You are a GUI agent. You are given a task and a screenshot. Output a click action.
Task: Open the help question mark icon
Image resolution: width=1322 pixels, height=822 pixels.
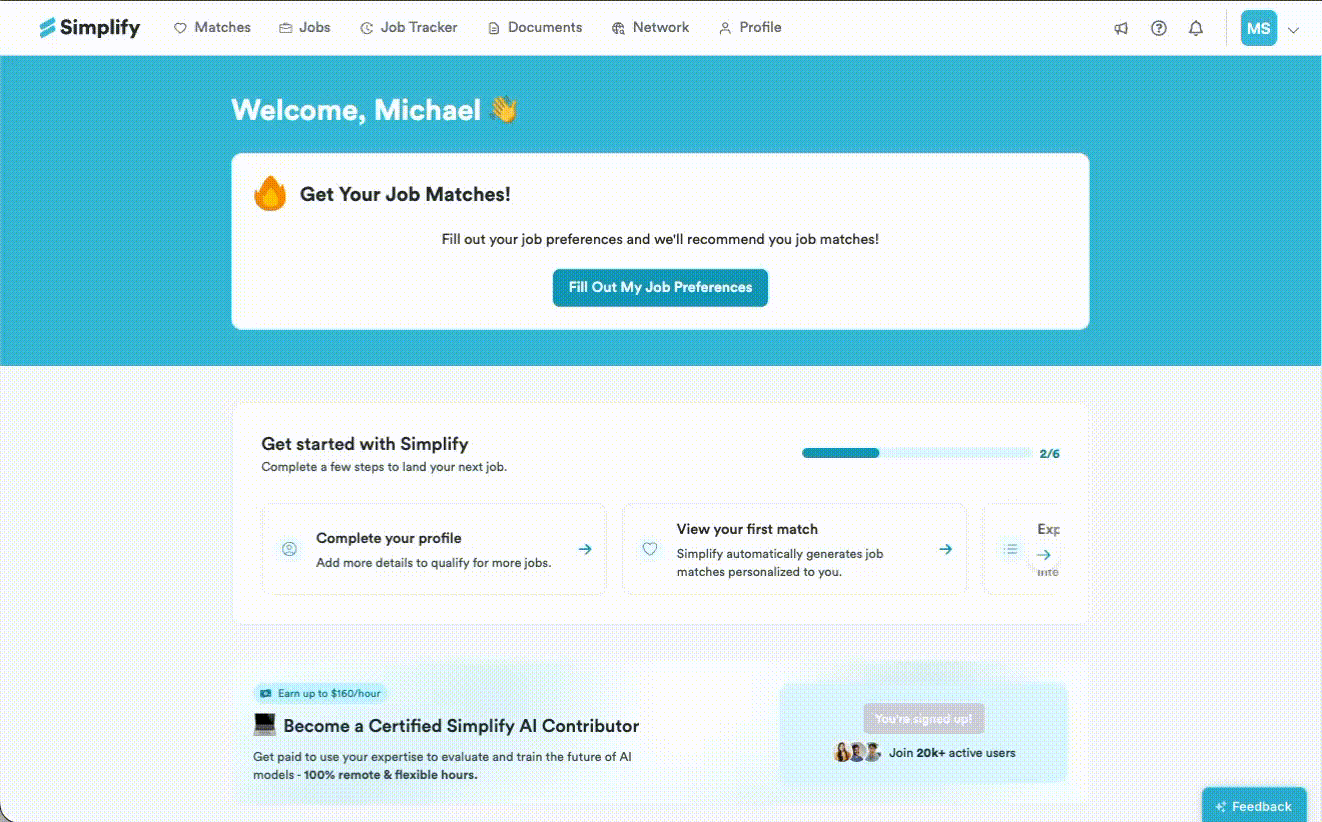(x=1159, y=29)
